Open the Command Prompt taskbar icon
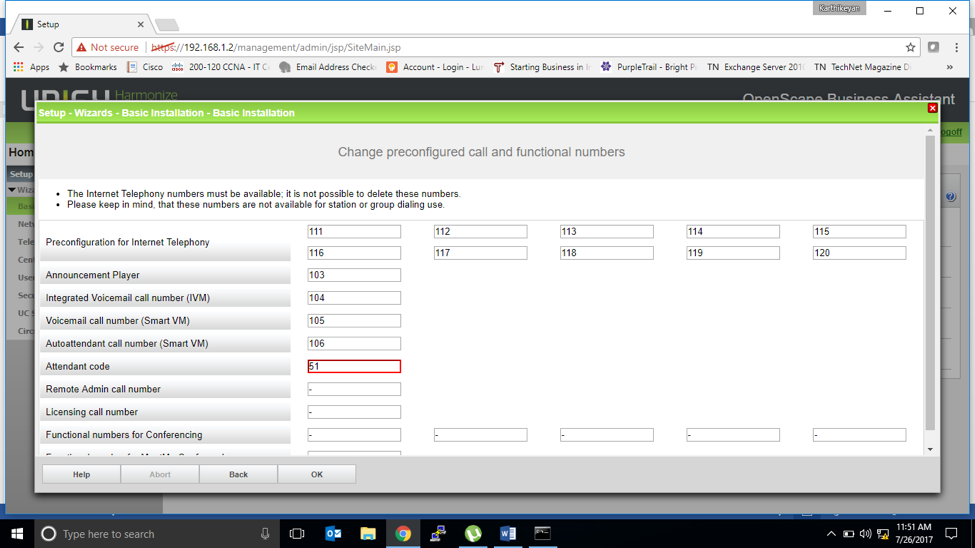 click(542, 534)
